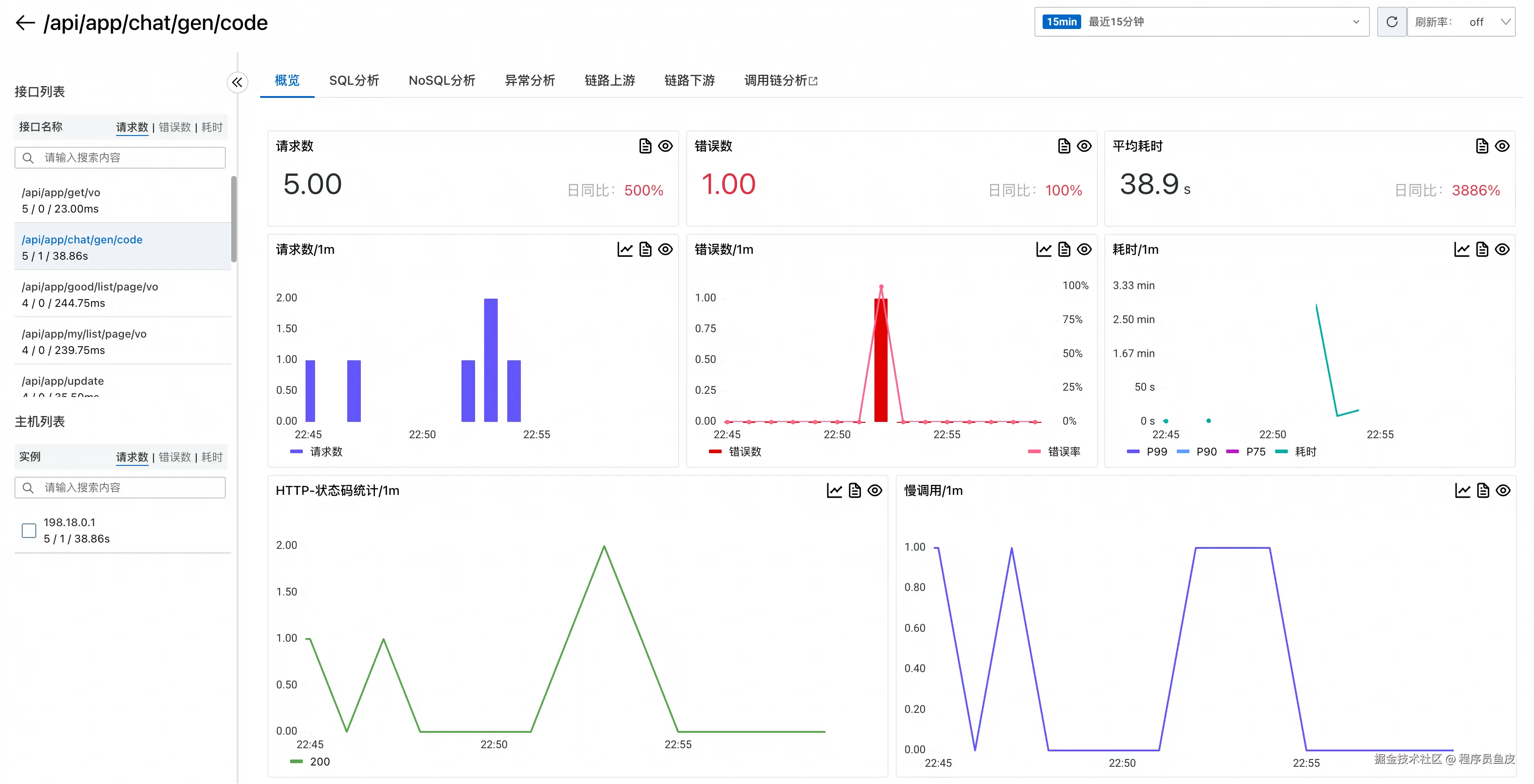Click document icon in HTTP-状态码统计/1m panel
The width and height of the screenshot is (1534, 784).
pyautogui.click(x=854, y=490)
